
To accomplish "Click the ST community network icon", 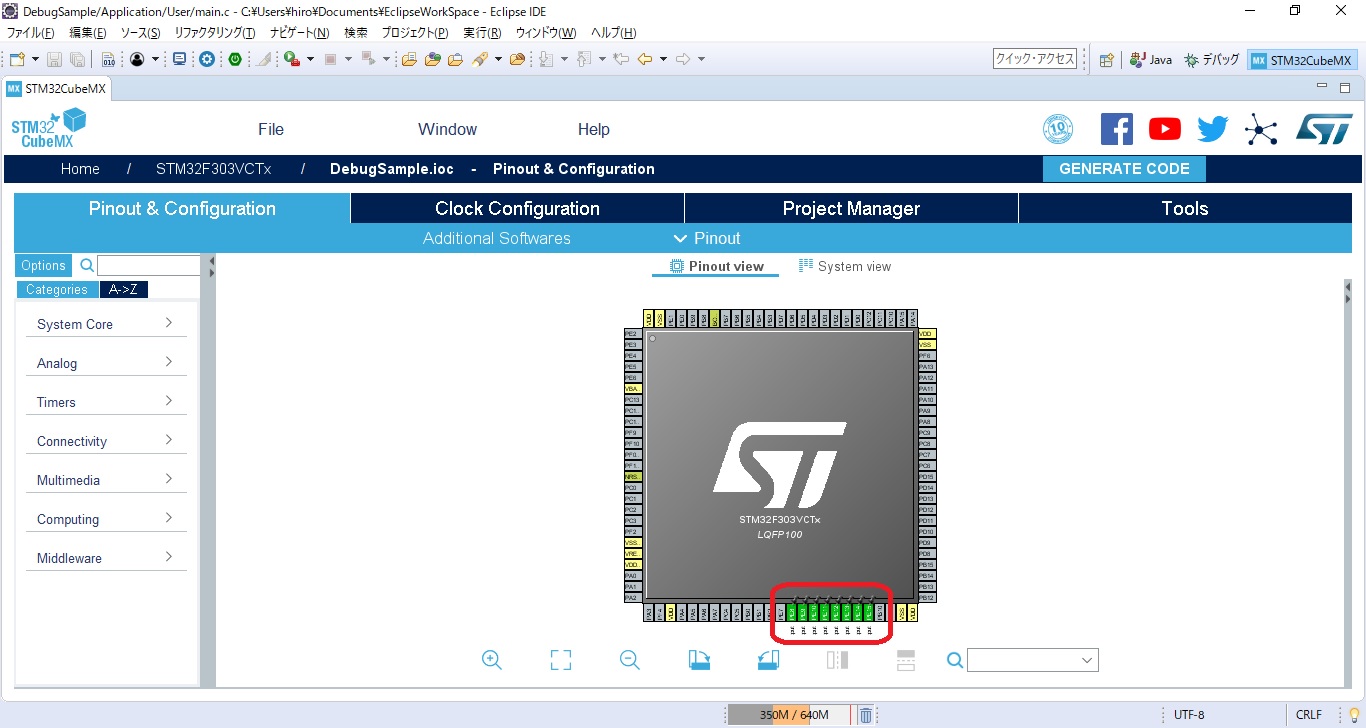I will point(1261,129).
